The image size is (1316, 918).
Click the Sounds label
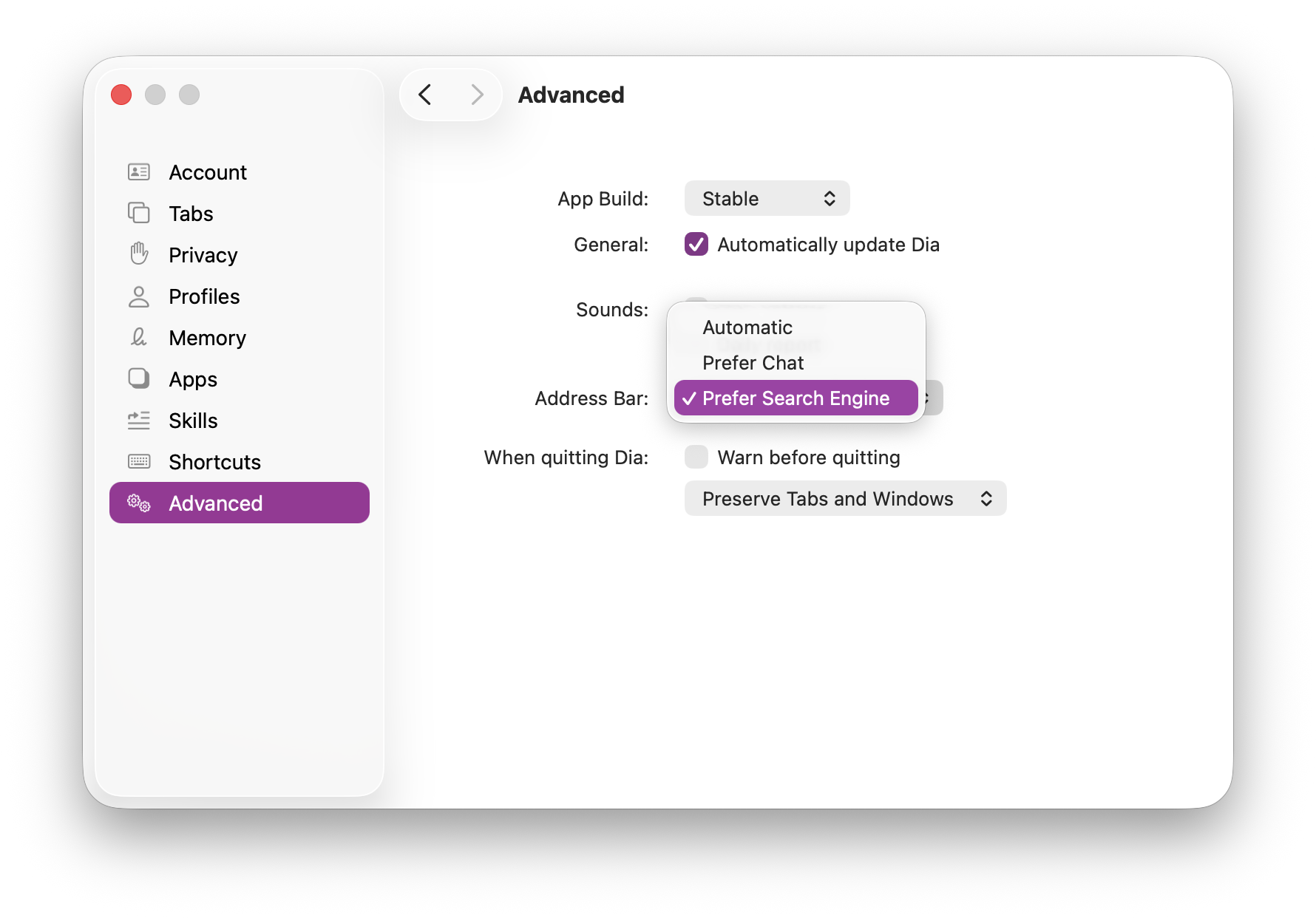click(612, 310)
